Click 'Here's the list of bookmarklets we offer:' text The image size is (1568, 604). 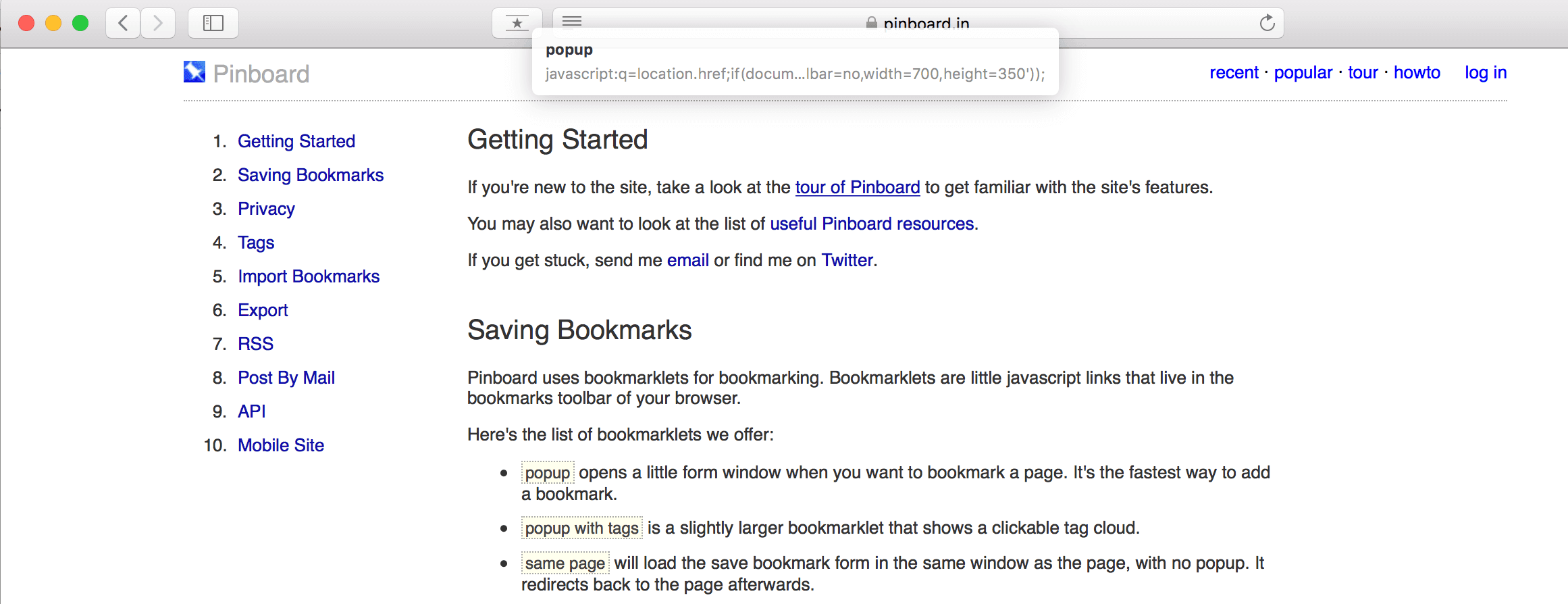[621, 434]
